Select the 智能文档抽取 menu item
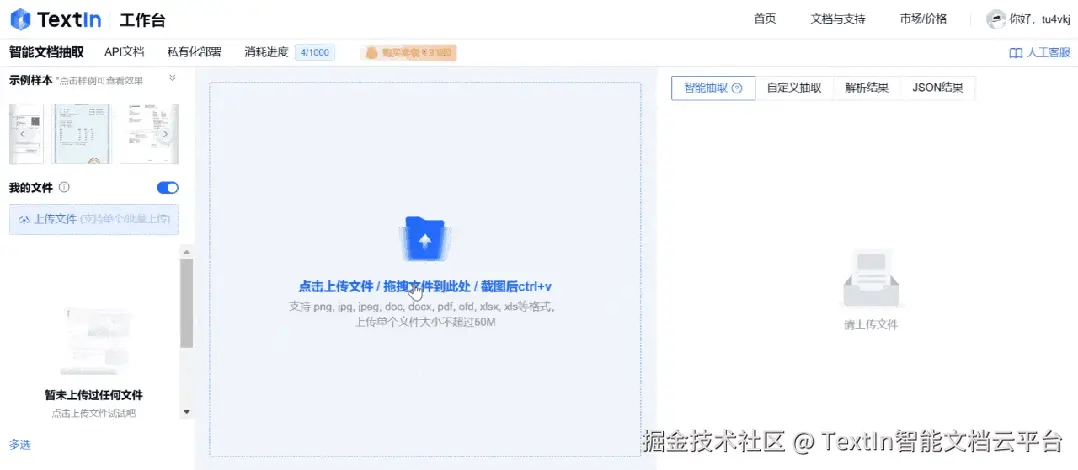 click(x=47, y=52)
